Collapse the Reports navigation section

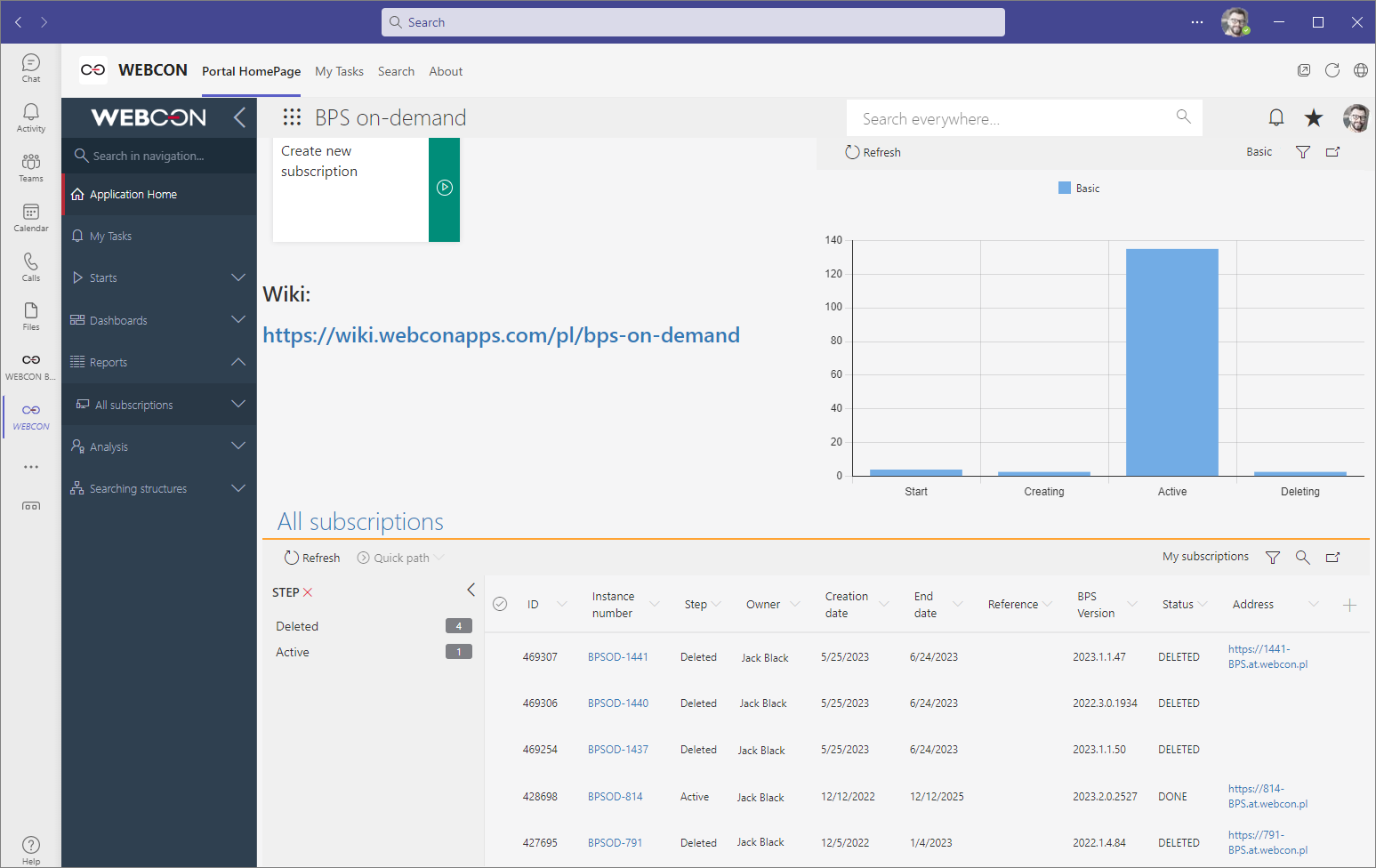pyautogui.click(x=238, y=362)
